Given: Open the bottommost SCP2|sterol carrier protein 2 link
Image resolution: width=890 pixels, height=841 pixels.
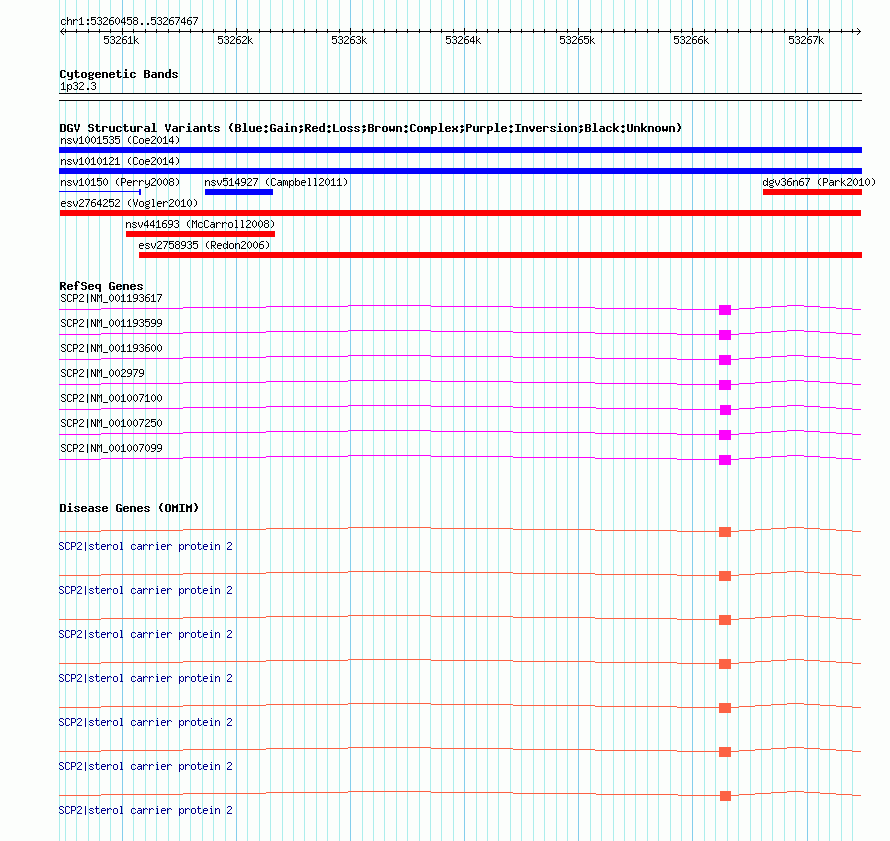Looking at the screenshot, I should [146, 810].
